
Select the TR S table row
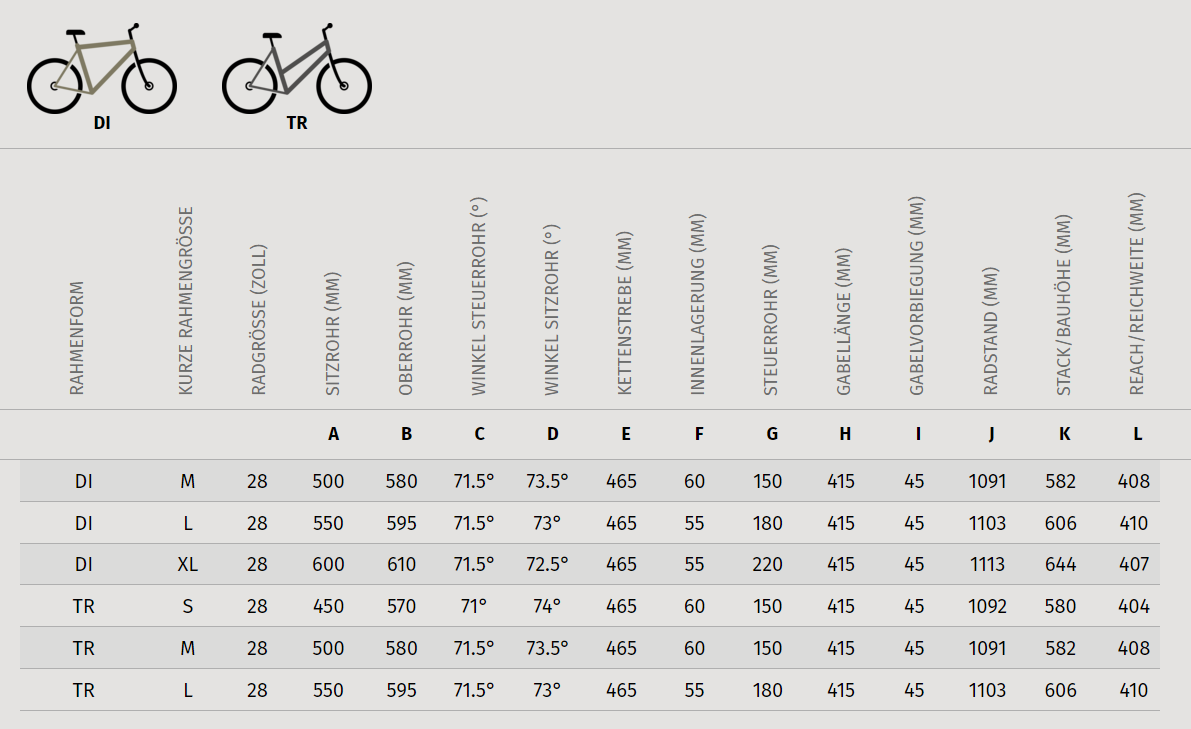click(589, 606)
